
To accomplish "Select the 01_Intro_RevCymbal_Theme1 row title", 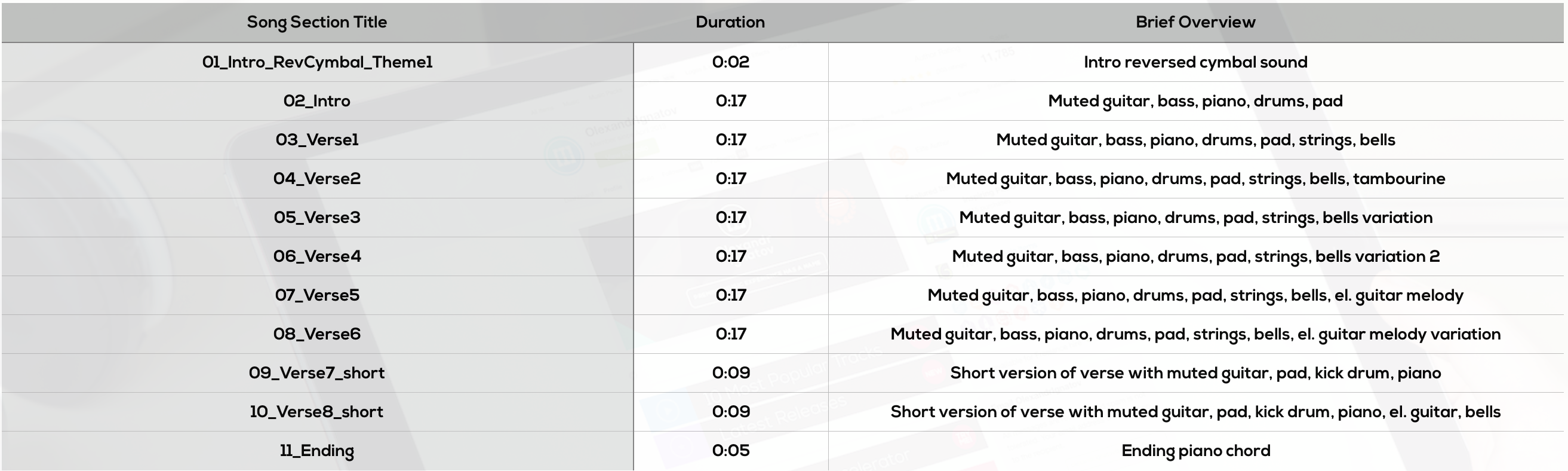I will (317, 62).
